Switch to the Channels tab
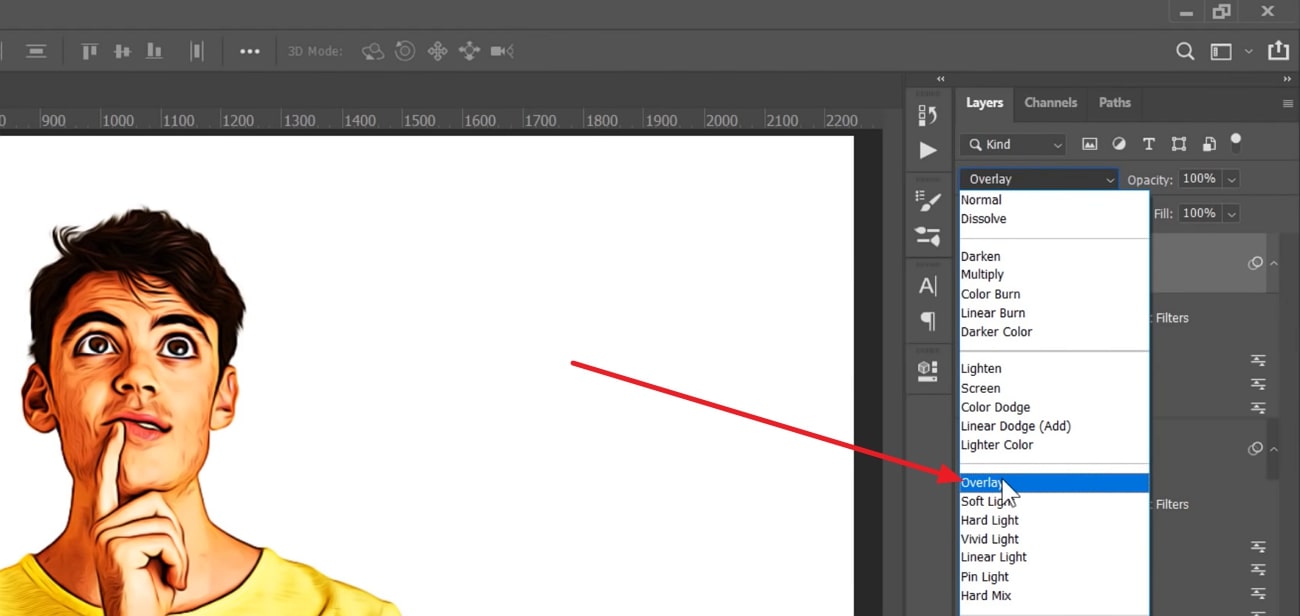Image resolution: width=1300 pixels, height=616 pixels. [1050, 102]
